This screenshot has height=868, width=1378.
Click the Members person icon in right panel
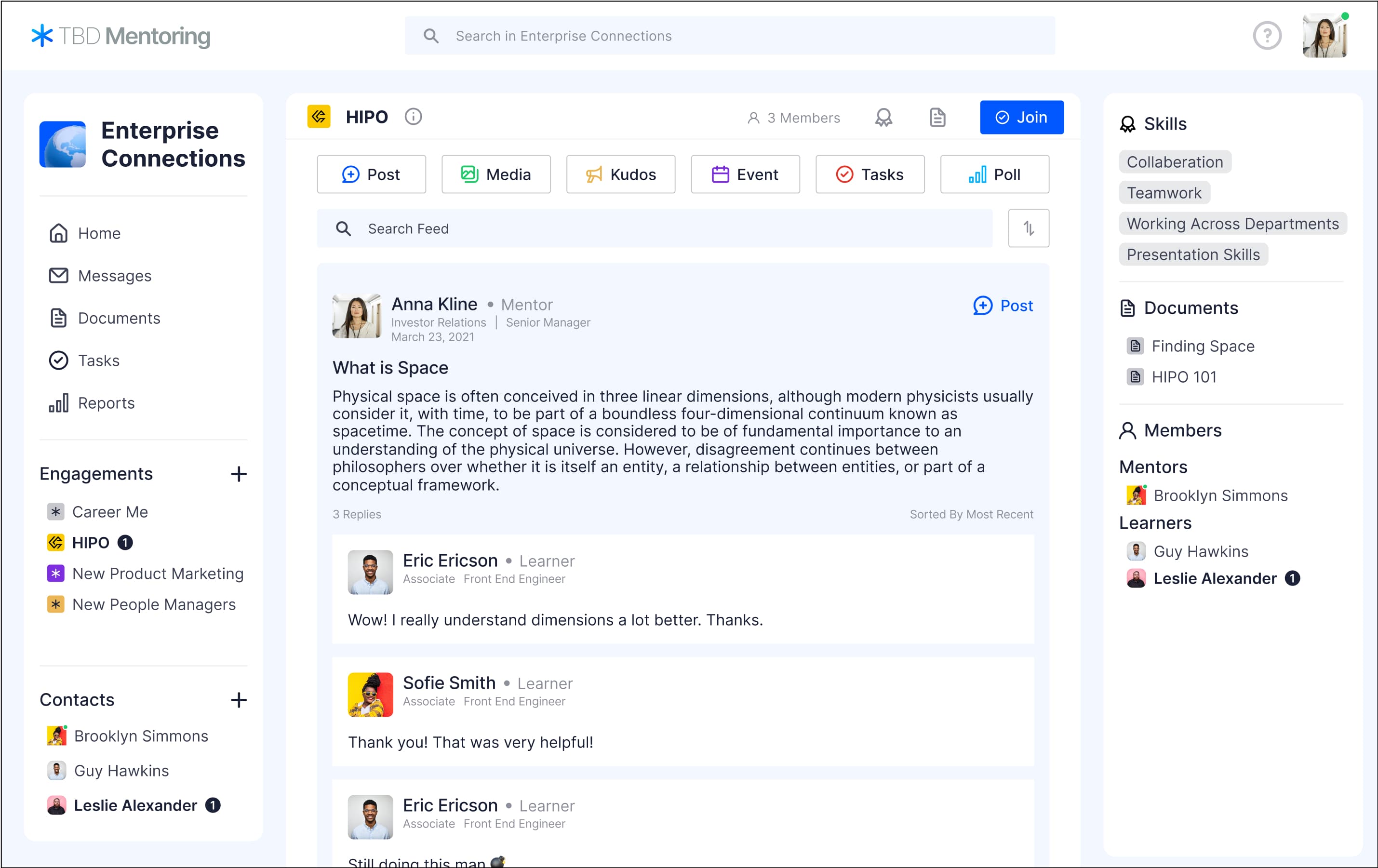(1127, 430)
